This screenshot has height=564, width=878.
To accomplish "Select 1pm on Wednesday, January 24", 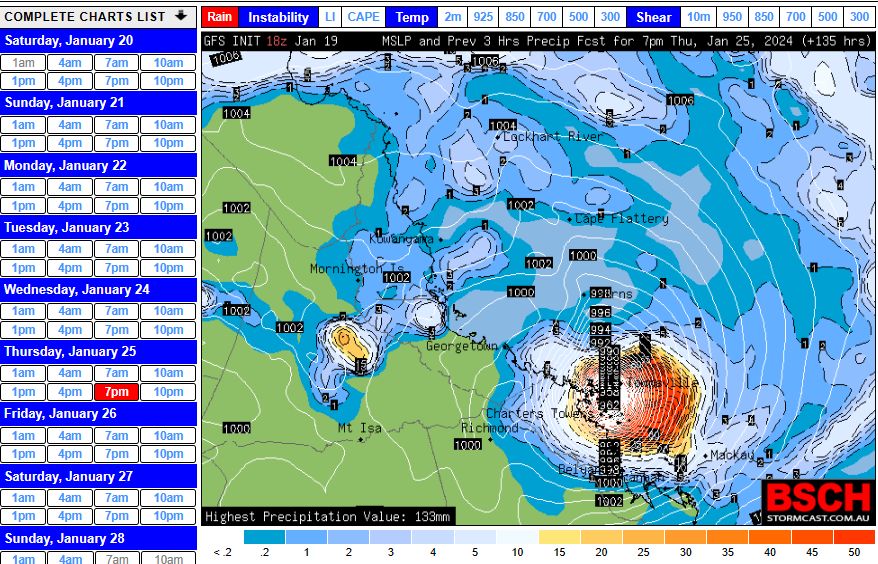I will (23, 330).
